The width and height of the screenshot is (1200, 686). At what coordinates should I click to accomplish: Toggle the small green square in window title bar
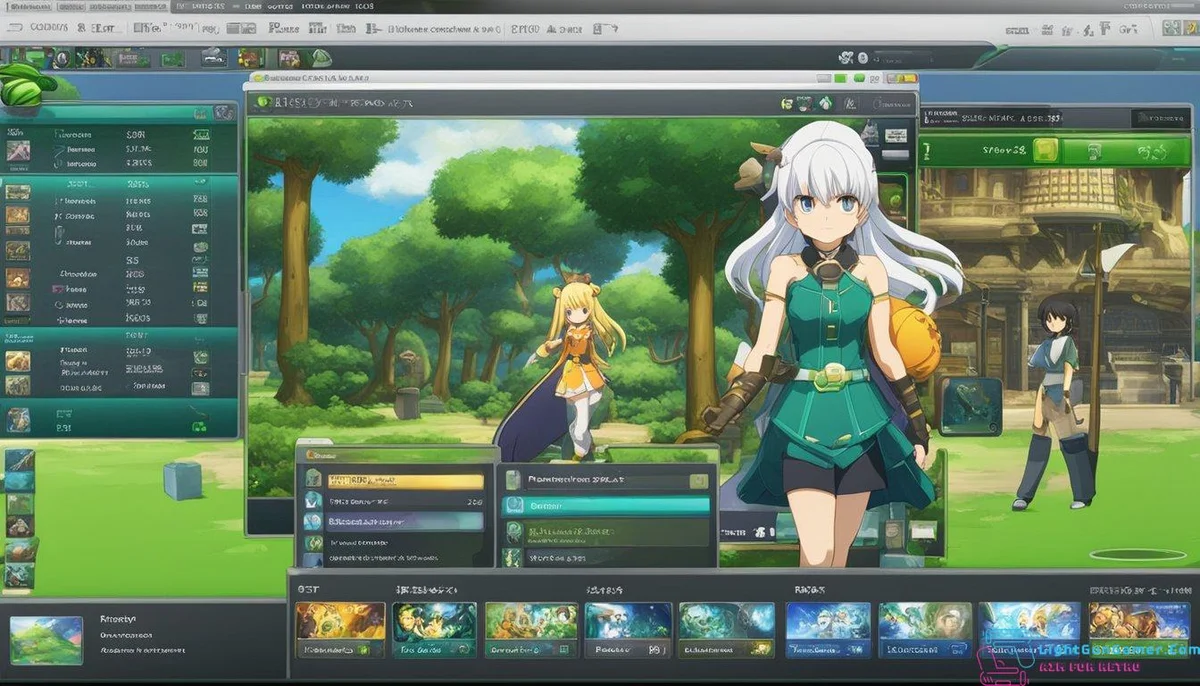click(841, 78)
